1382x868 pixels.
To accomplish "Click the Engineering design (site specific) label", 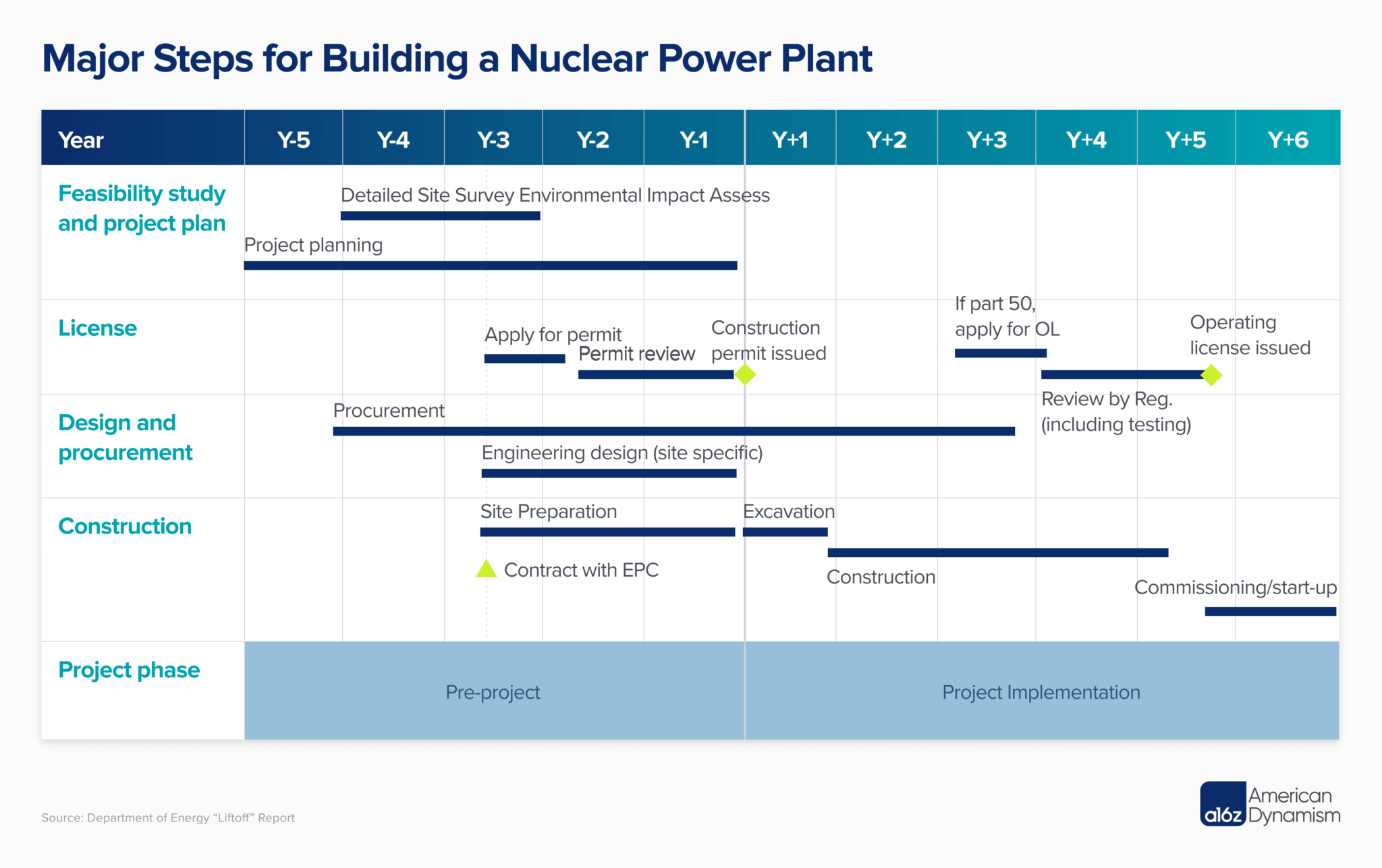I will (622, 453).
